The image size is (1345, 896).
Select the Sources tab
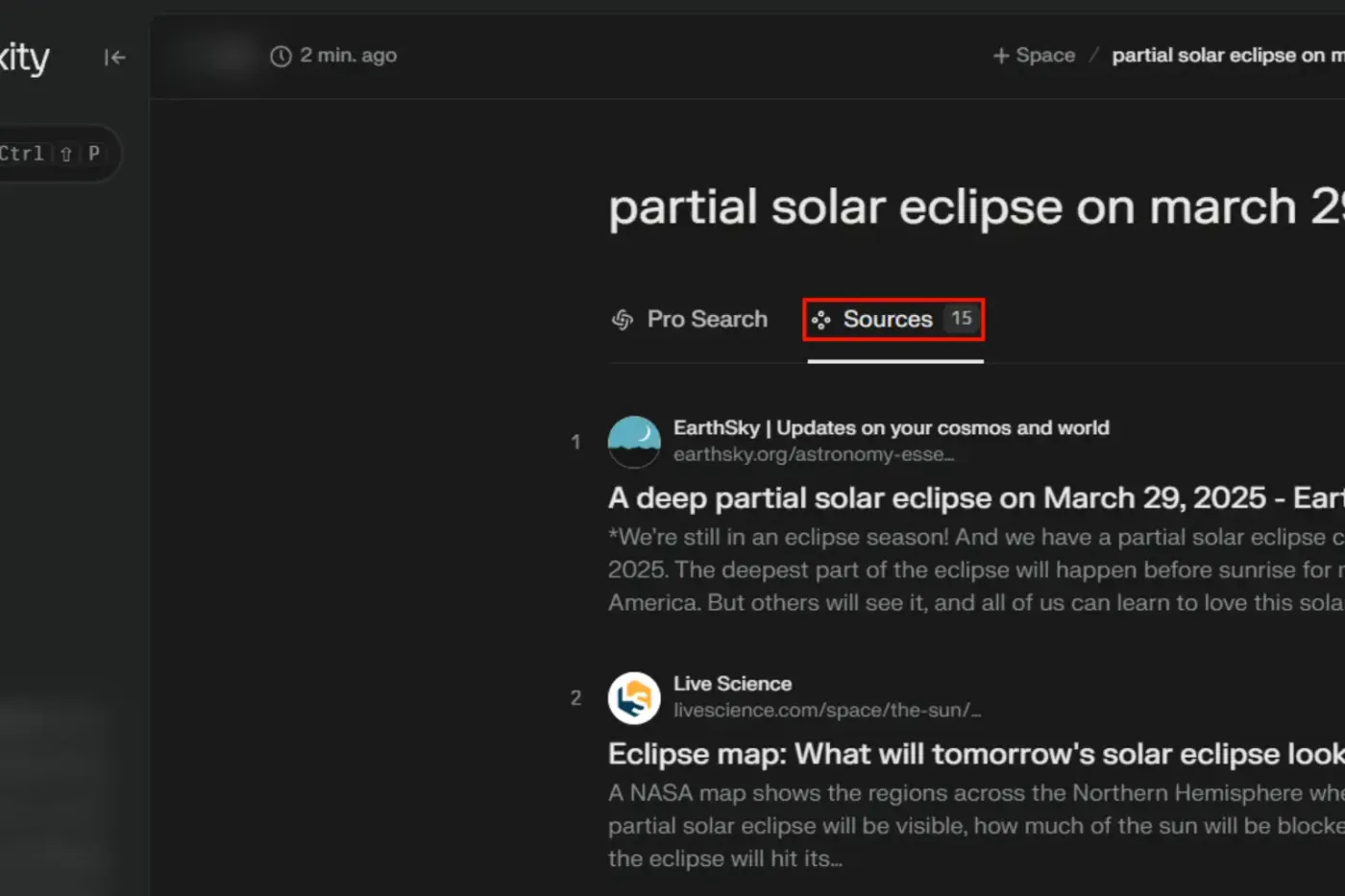[x=894, y=320]
